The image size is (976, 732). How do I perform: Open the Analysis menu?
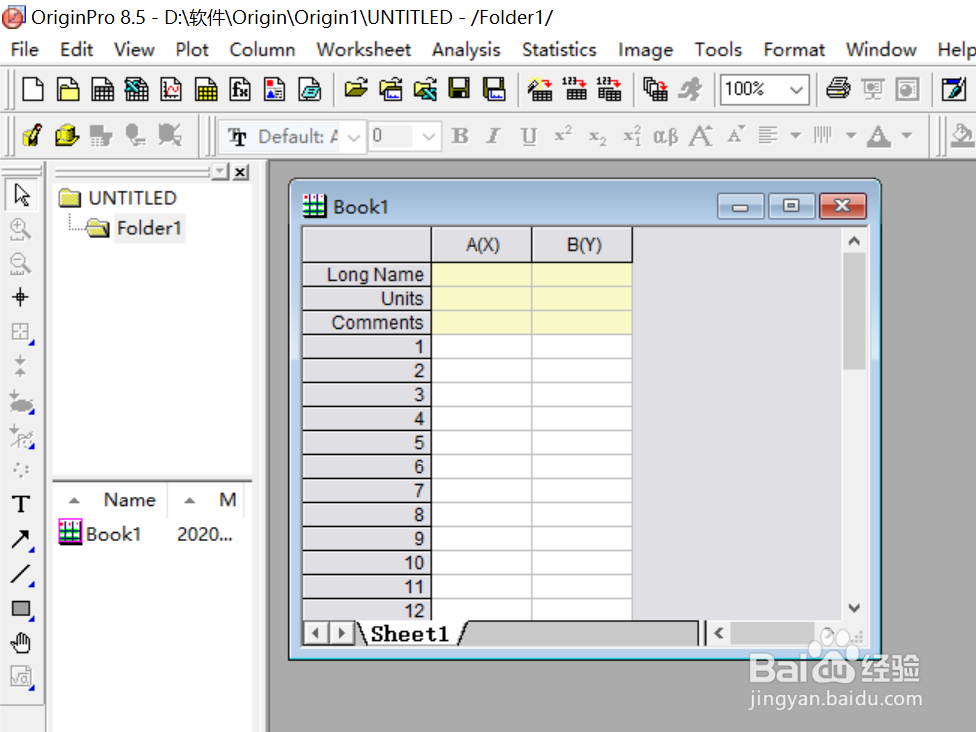tap(466, 50)
